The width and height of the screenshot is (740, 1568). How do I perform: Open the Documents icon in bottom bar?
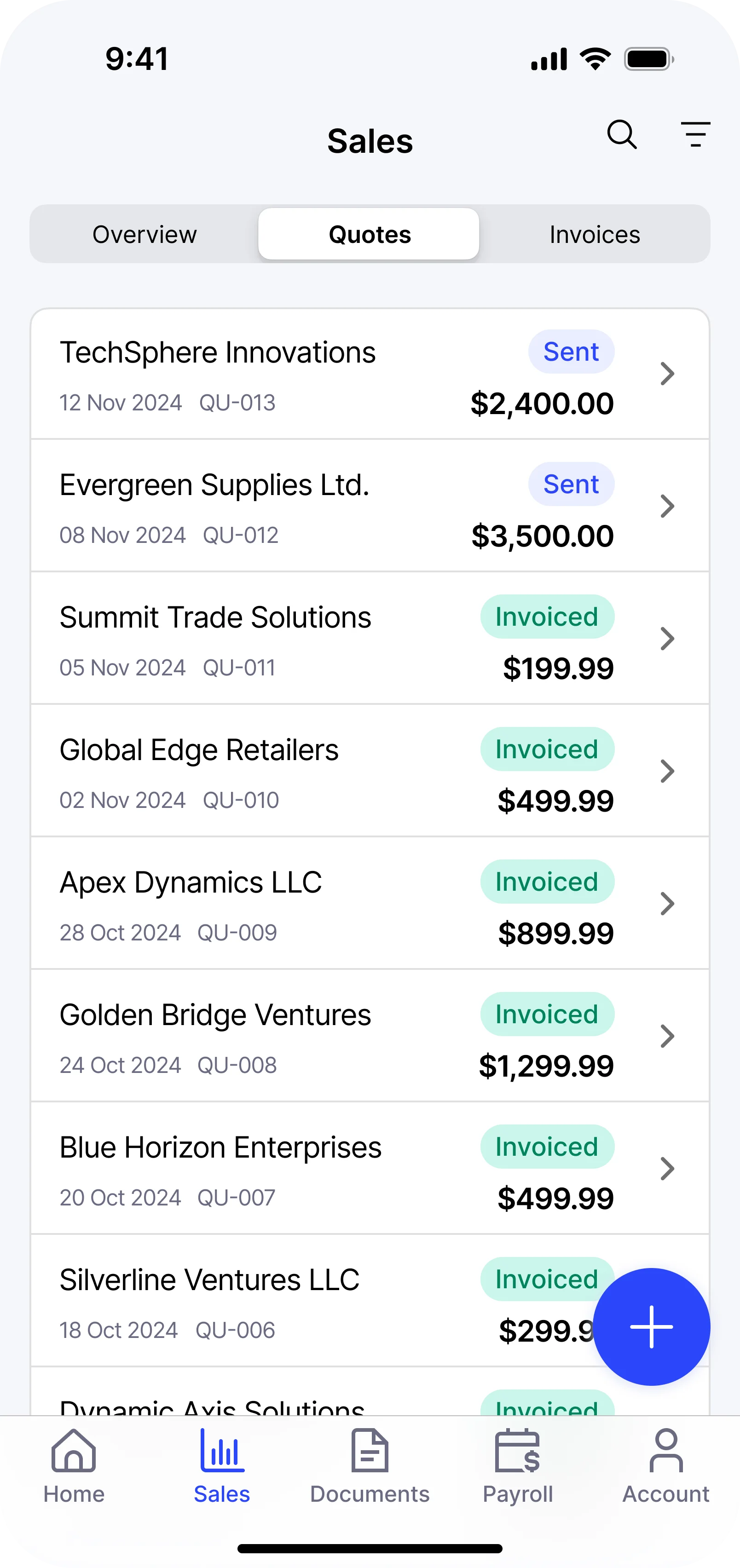[x=370, y=1451]
